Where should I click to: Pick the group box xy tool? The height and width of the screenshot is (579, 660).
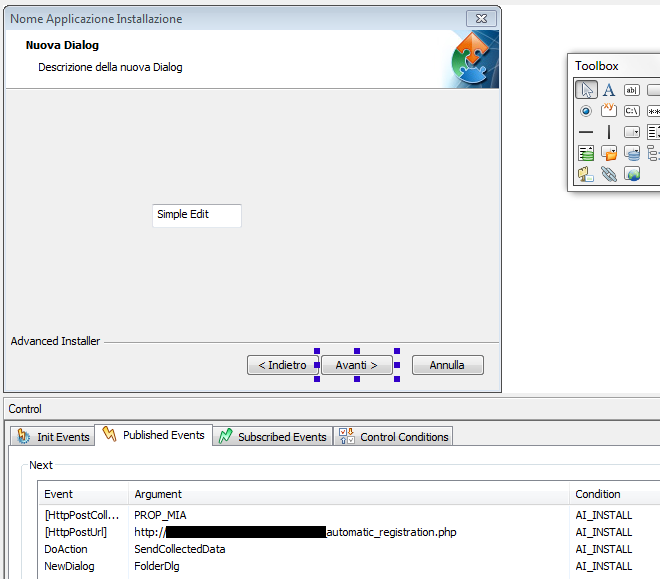tap(609, 111)
